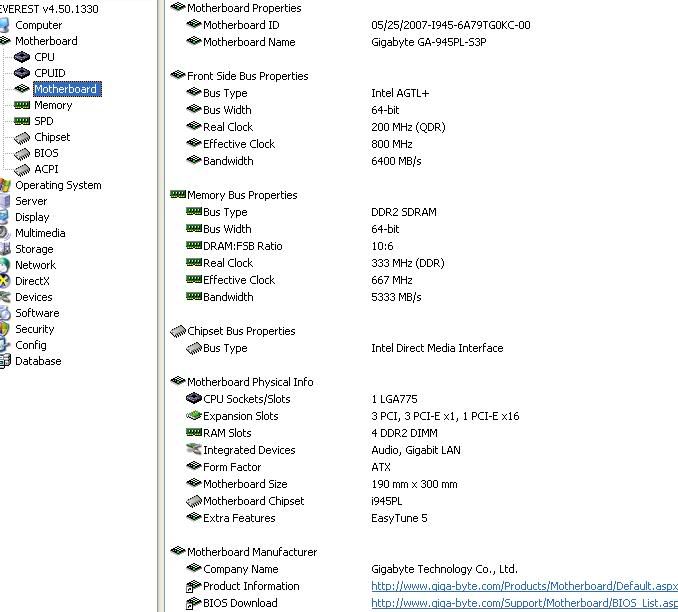
Task: Click the Integrated Devices icon
Action: coord(194,449)
